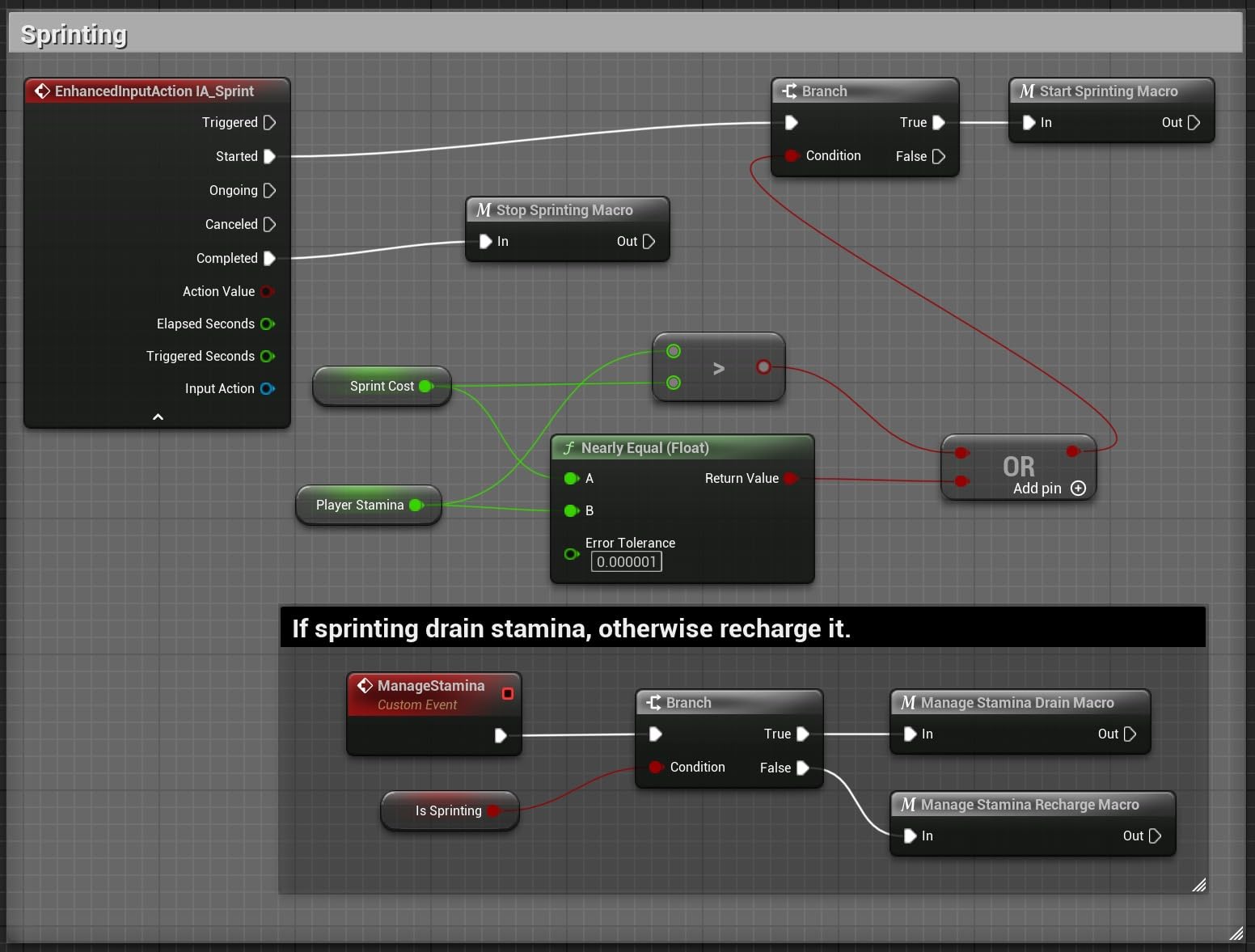Click the Is Sprinting variable output pin

493,810
